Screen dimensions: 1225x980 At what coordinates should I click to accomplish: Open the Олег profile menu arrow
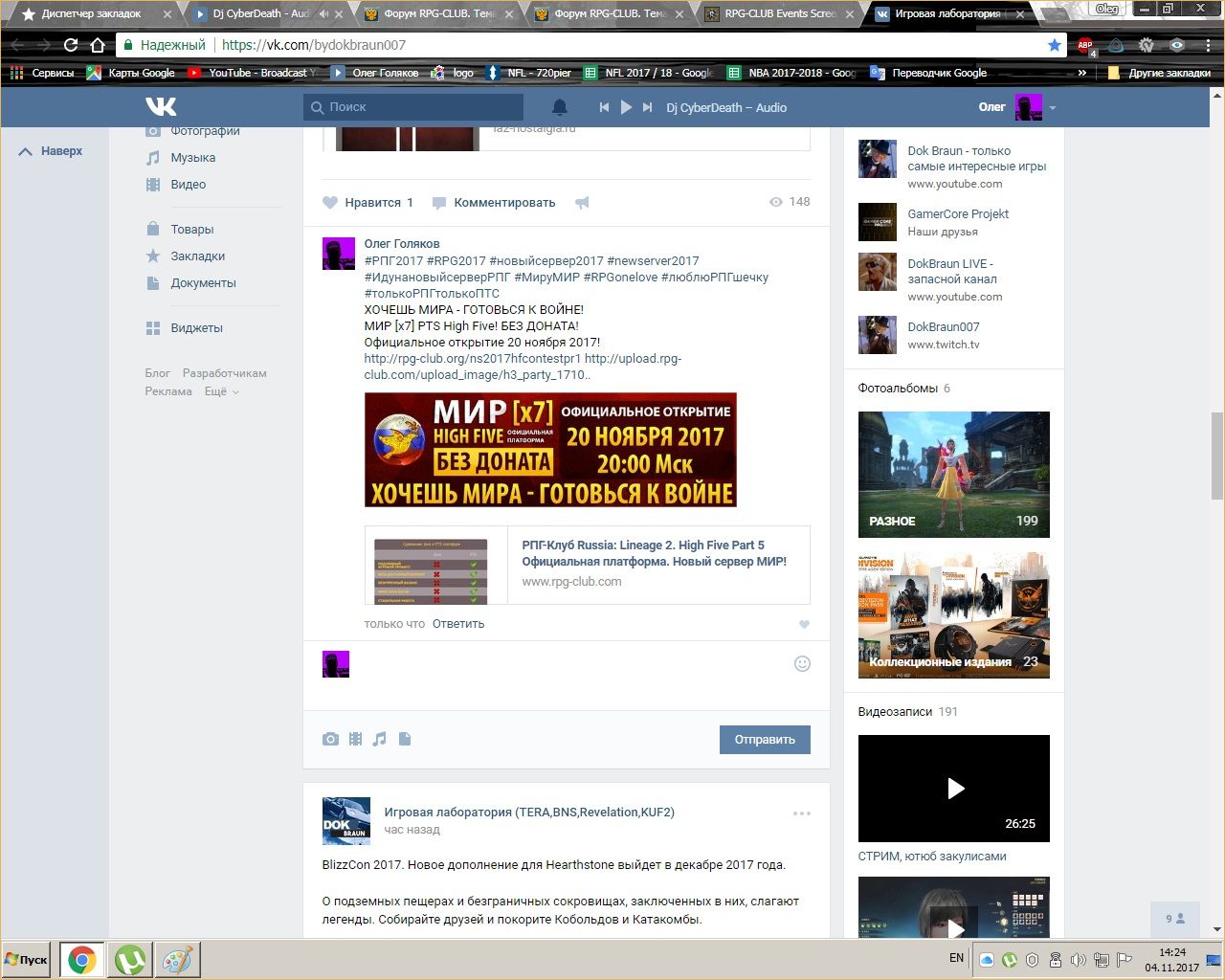coord(1053,108)
